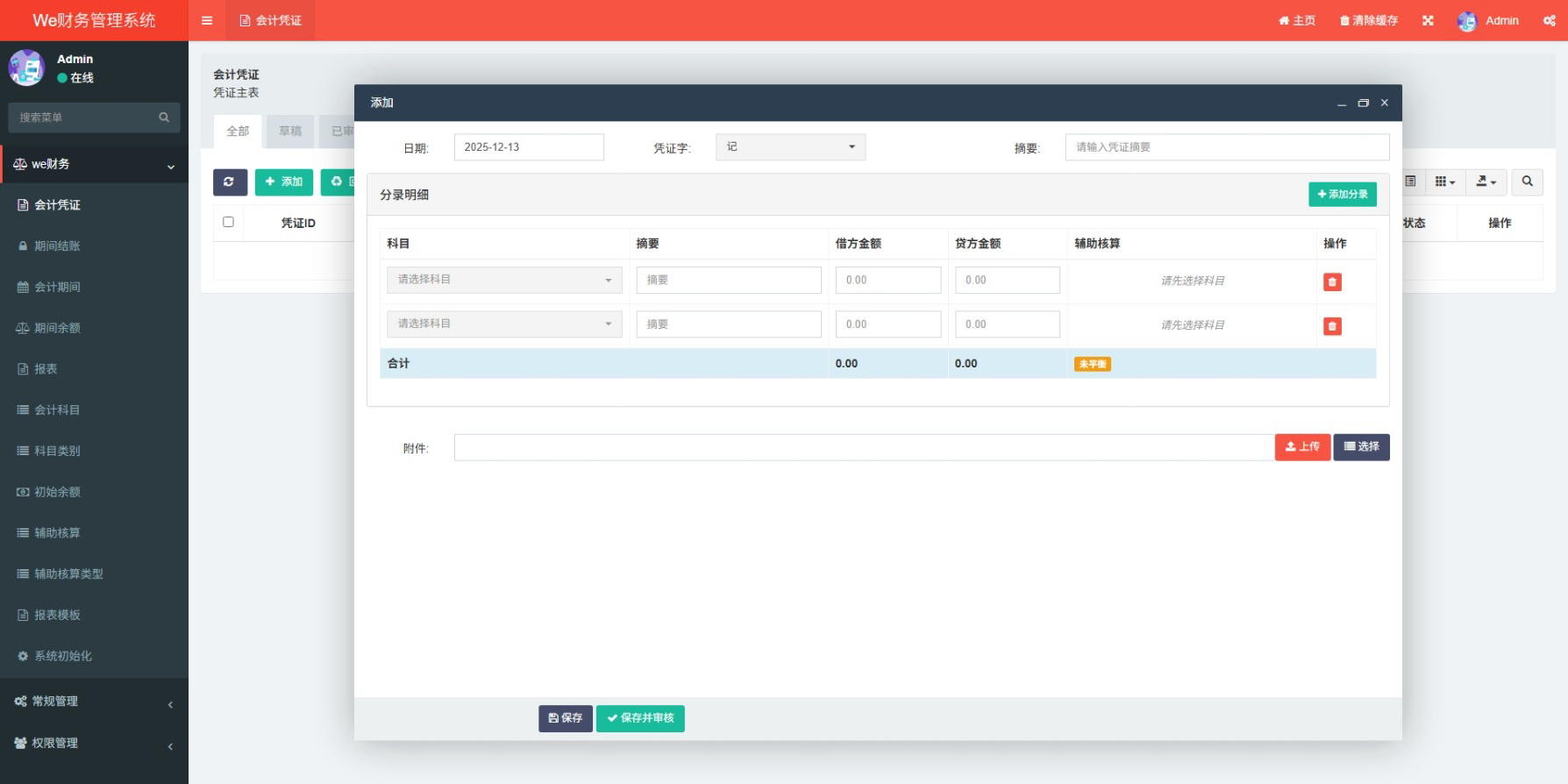Open the column visibility grid icon
This screenshot has width=1568, height=784.
point(1444,182)
